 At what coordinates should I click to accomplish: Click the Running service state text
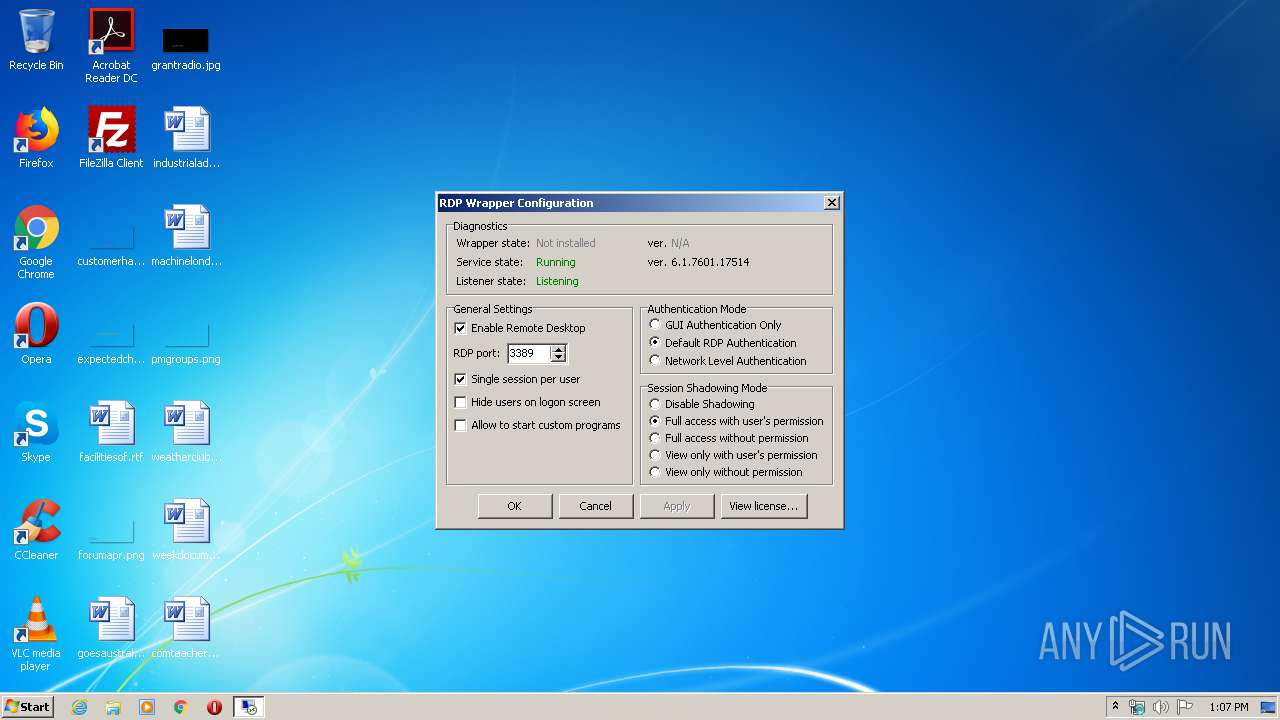point(555,262)
